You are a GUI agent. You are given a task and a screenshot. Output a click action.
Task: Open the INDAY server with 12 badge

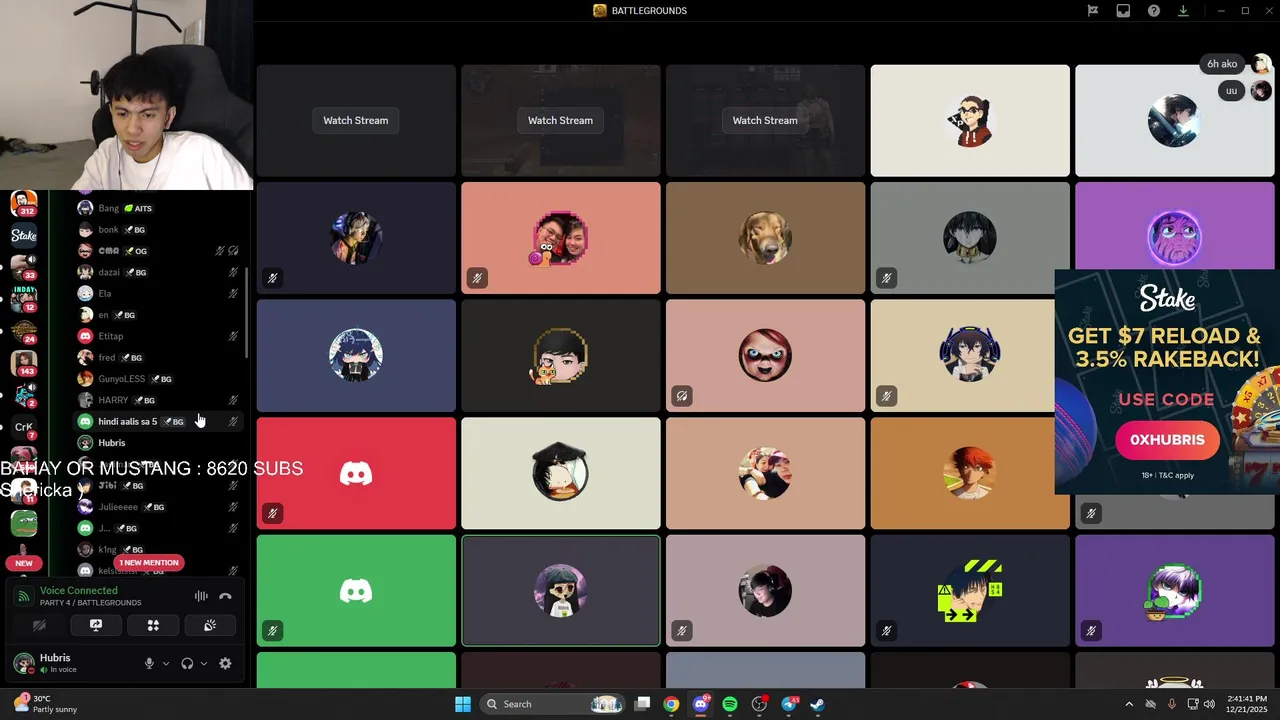[24, 299]
